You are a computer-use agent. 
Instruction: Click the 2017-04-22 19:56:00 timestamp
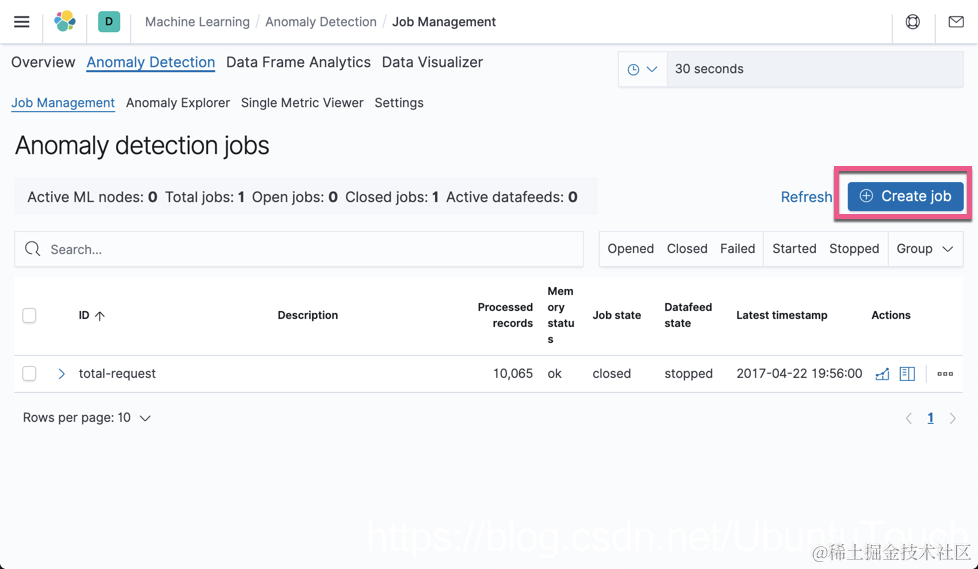(x=799, y=374)
